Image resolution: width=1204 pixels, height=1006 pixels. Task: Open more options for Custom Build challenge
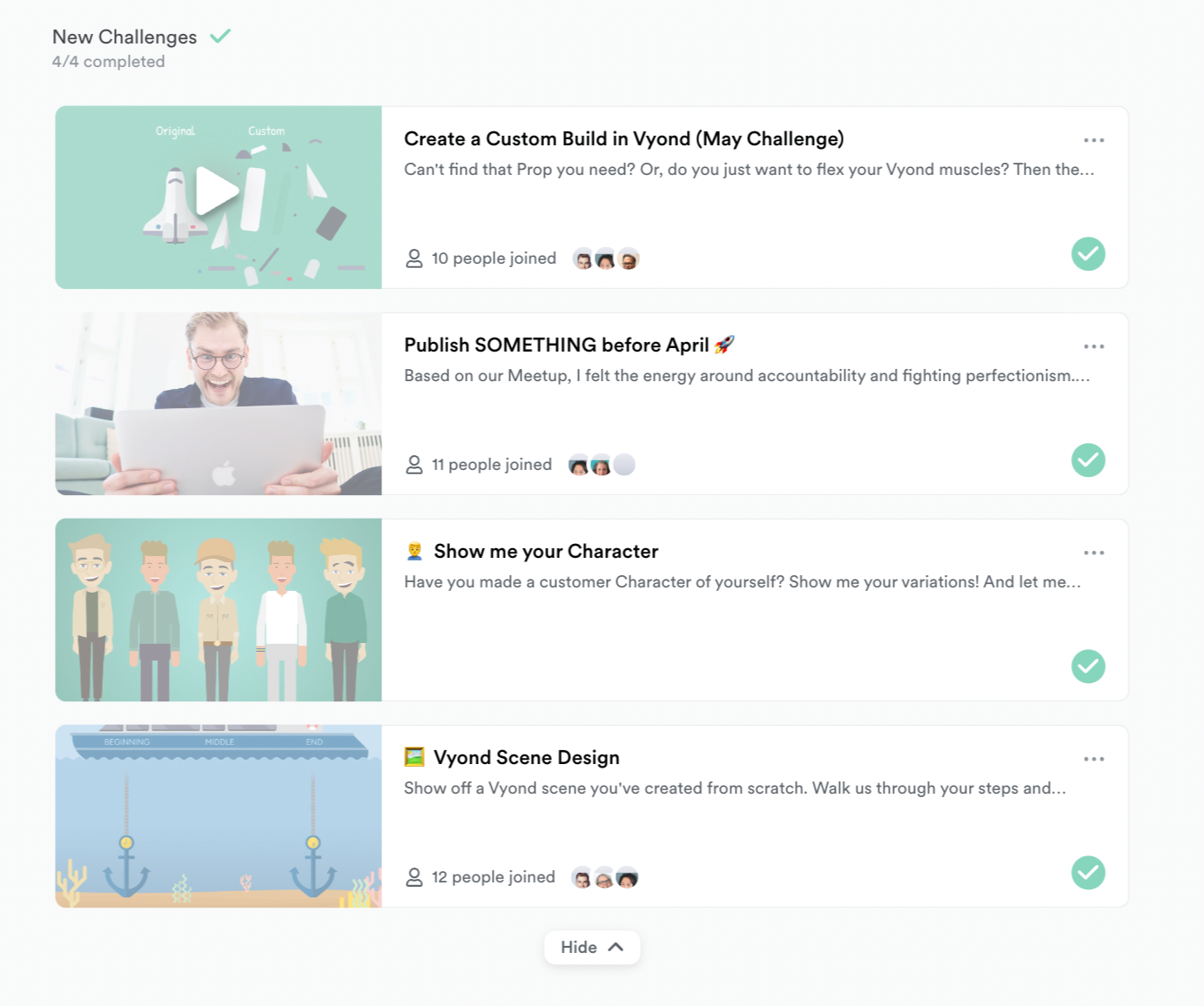click(x=1093, y=140)
